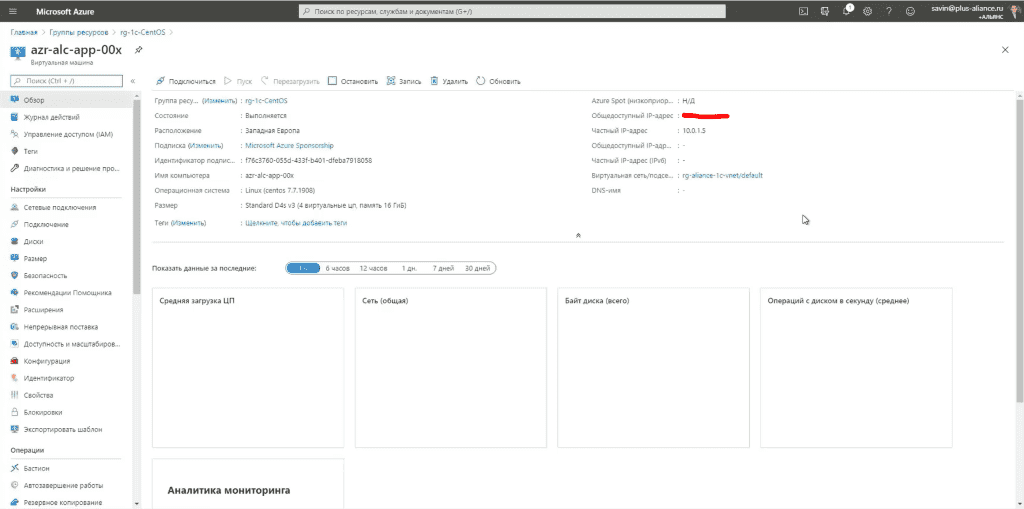Open Управление доступом (IAM)

[x=65, y=134]
